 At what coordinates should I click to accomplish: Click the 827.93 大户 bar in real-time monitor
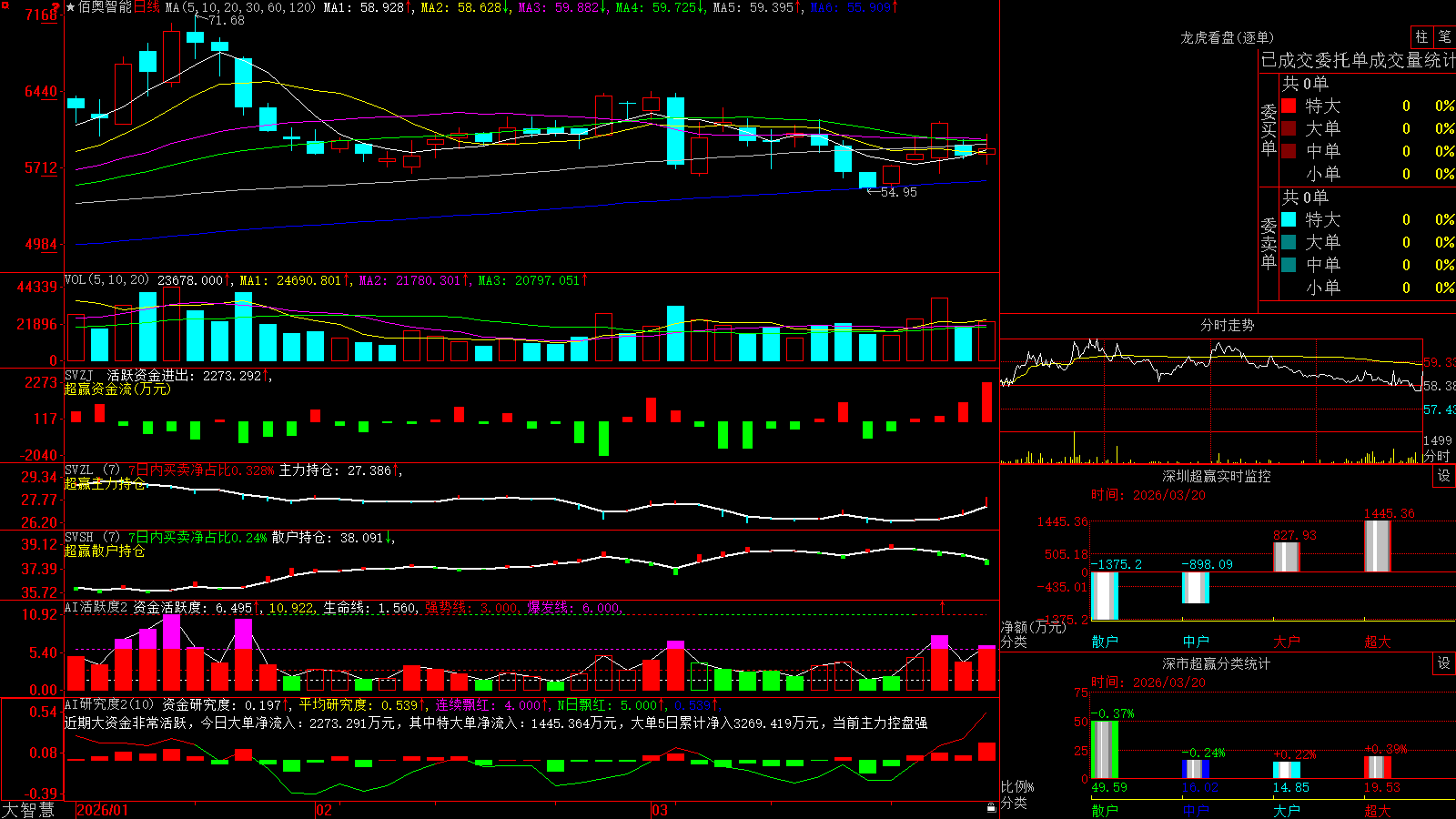click(1287, 557)
